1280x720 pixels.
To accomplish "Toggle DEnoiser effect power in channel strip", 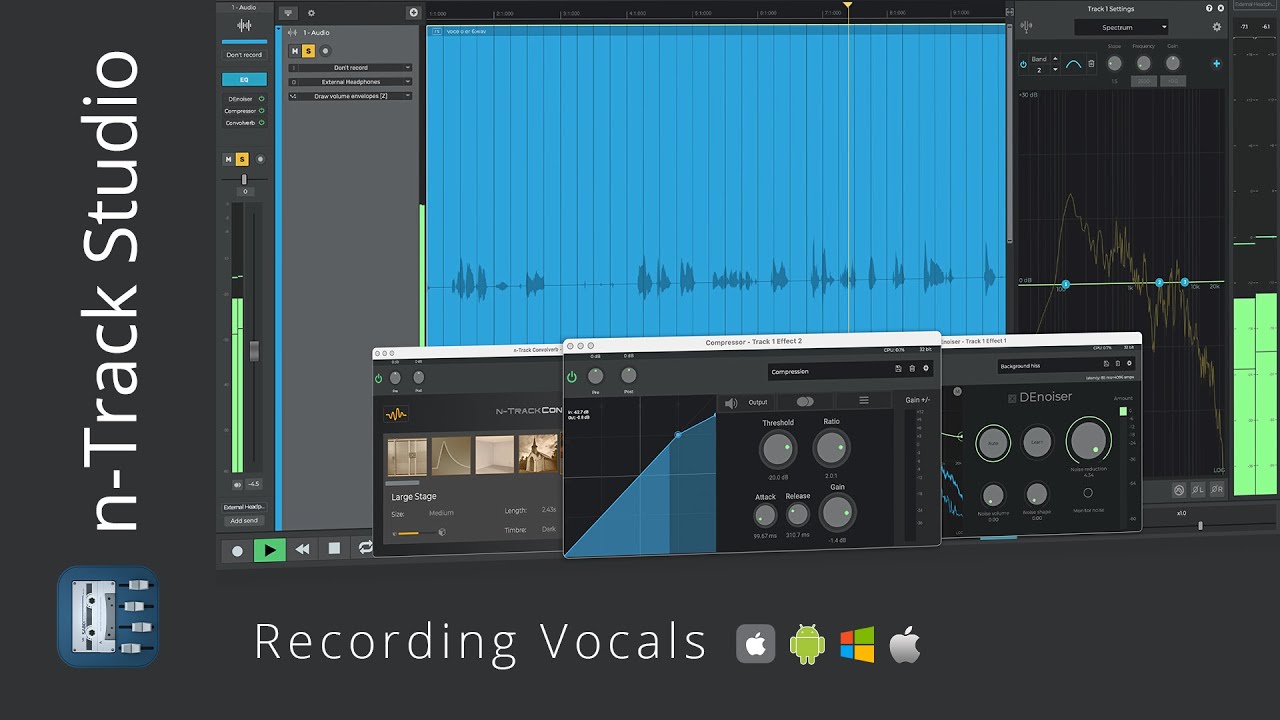I will point(262,99).
